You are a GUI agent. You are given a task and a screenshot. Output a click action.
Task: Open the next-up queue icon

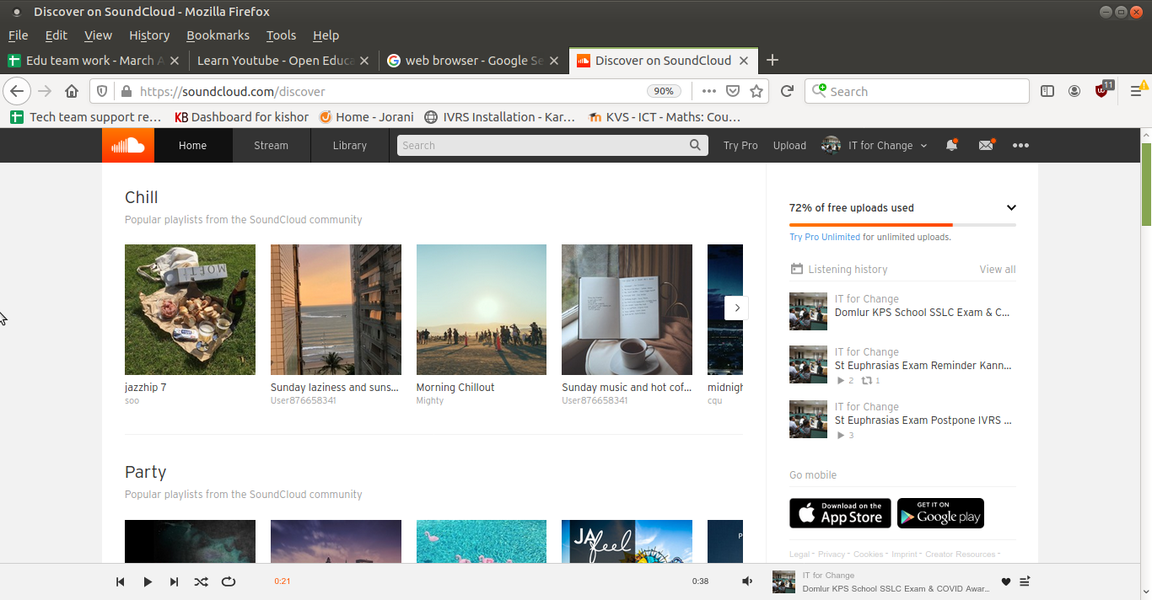point(1025,582)
